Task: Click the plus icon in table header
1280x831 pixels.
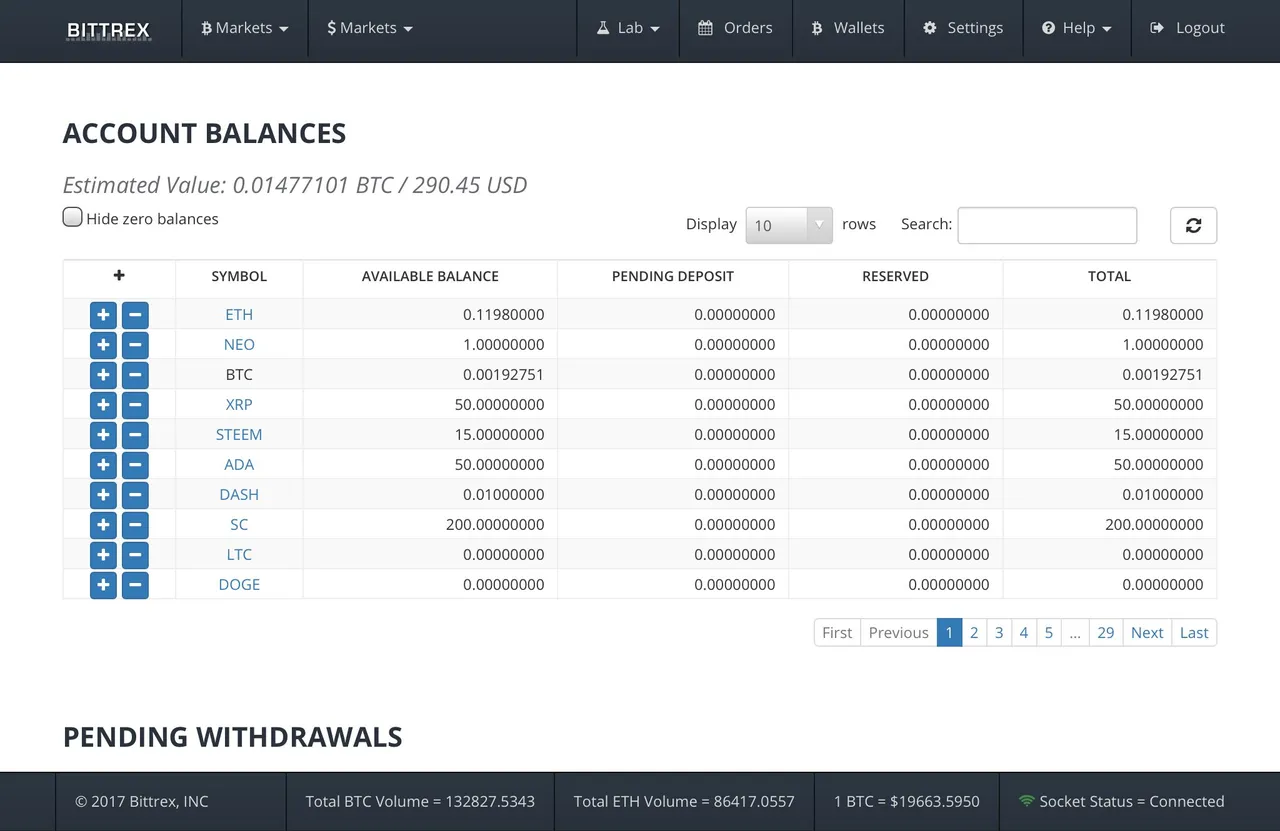Action: click(x=119, y=275)
